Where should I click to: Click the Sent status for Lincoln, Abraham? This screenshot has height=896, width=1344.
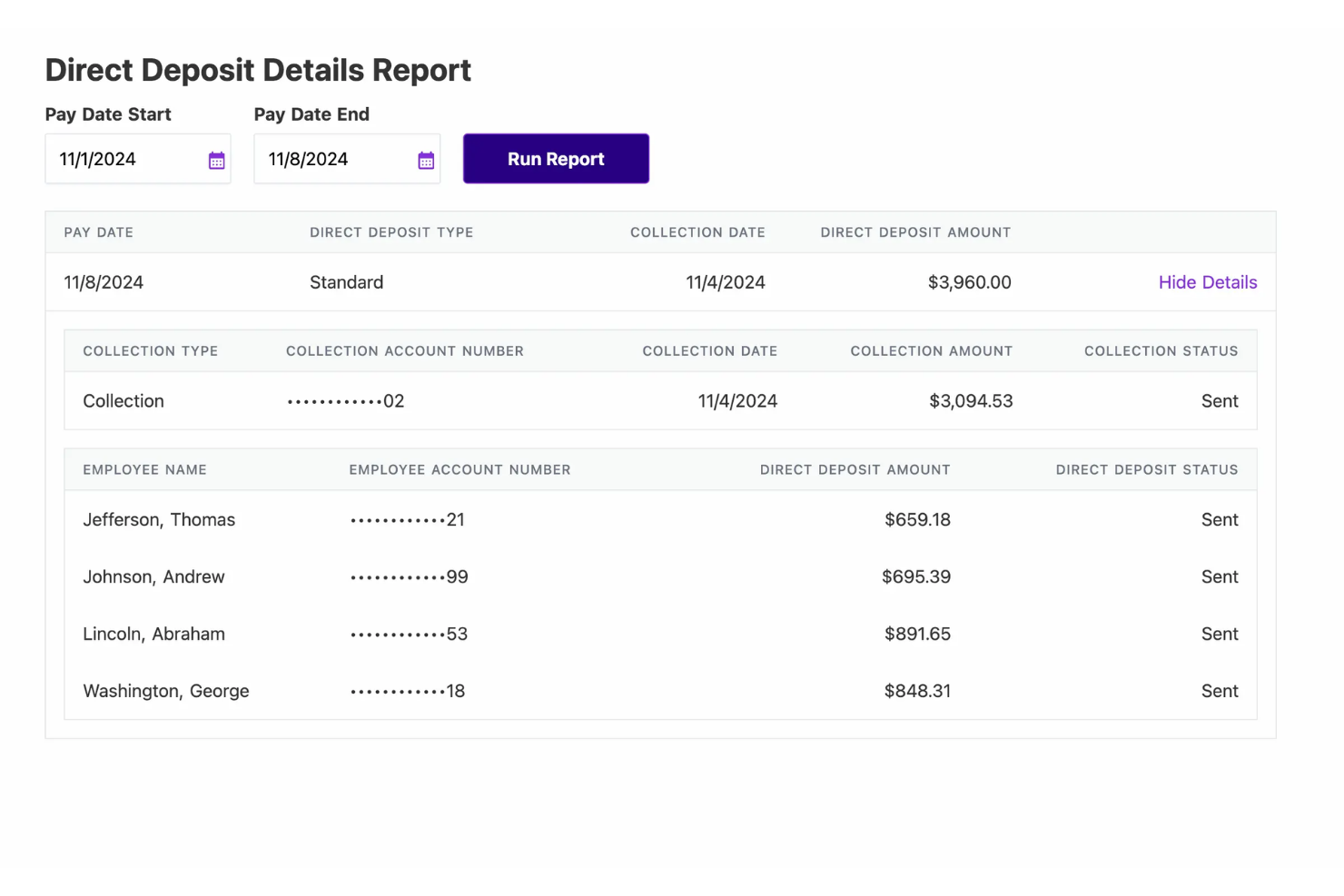[x=1220, y=634]
